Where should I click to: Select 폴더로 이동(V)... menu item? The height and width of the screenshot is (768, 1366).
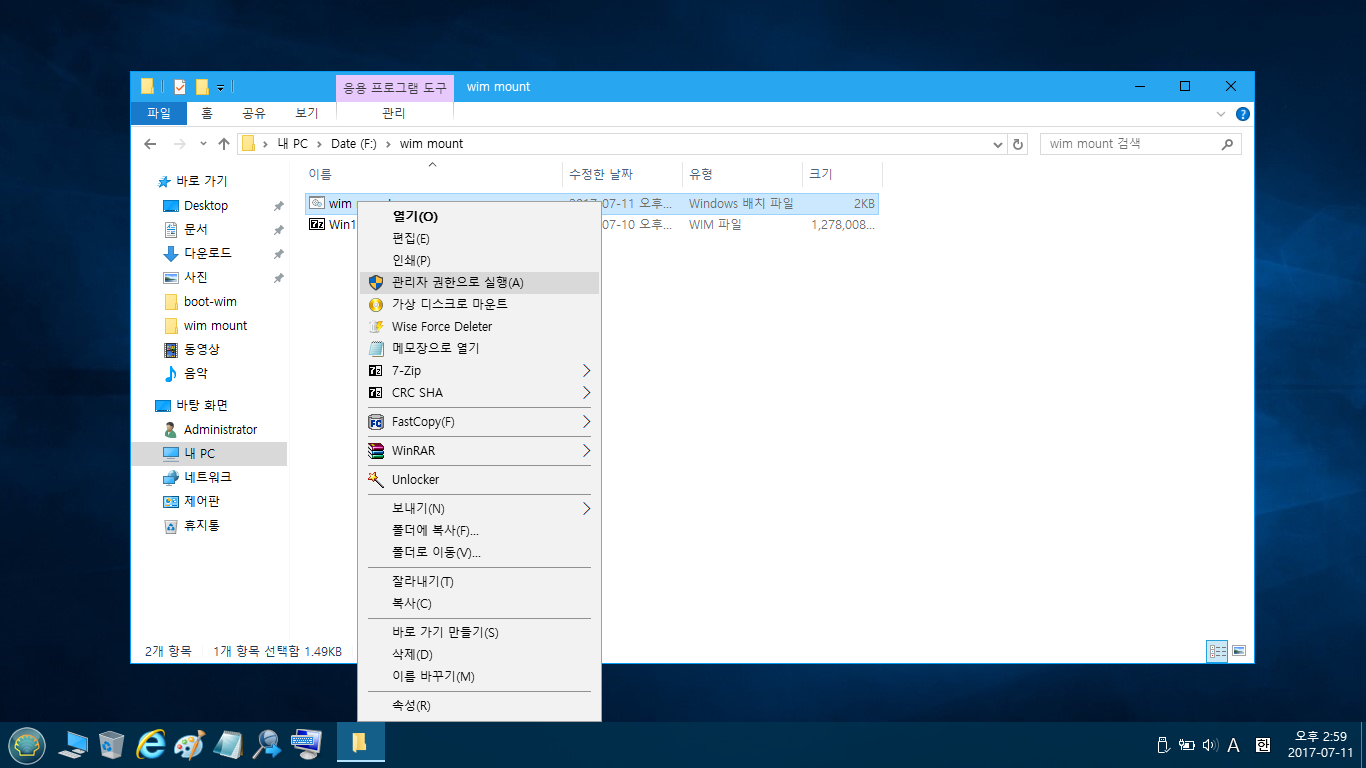[479, 552]
